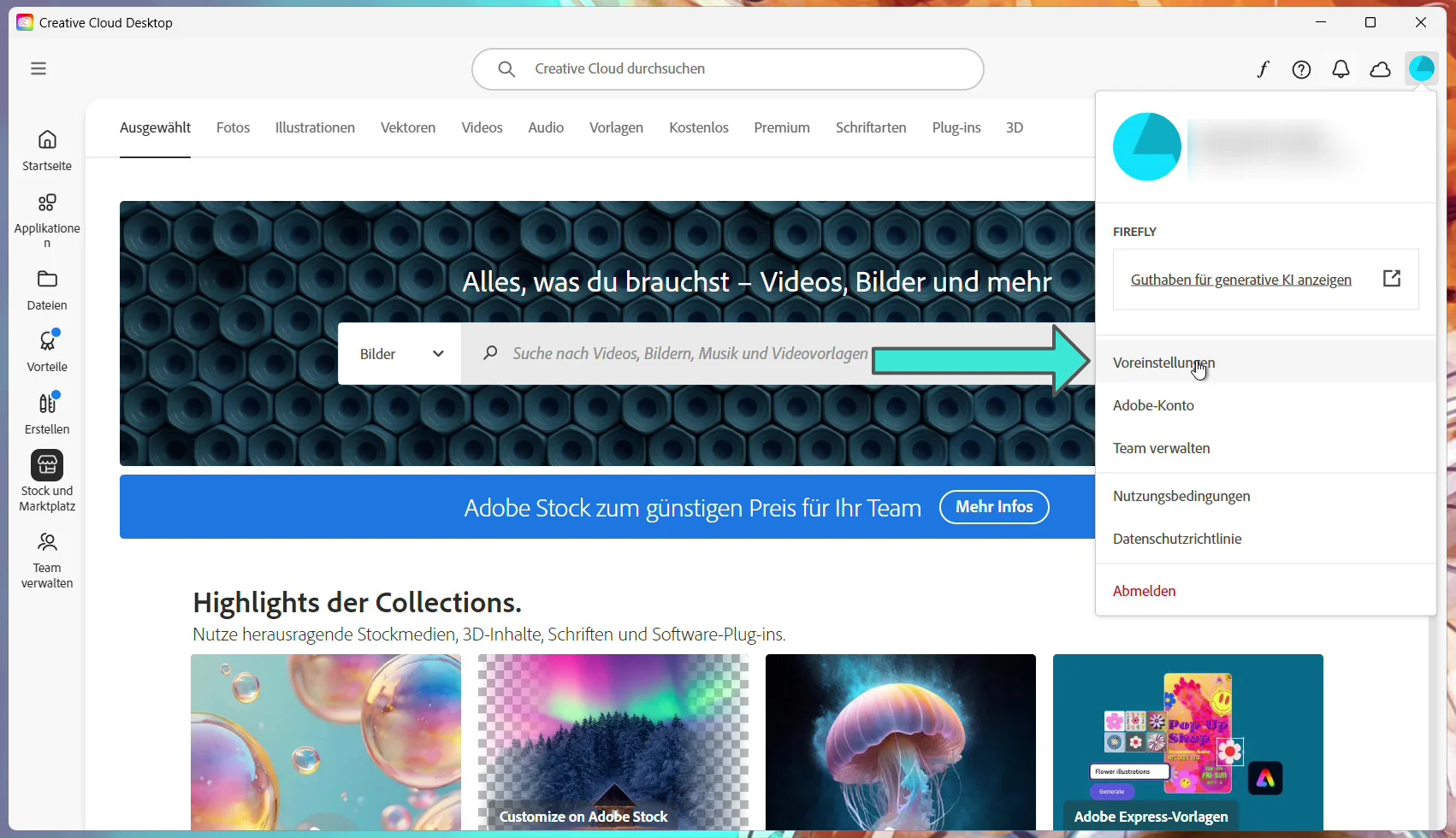Image resolution: width=1456 pixels, height=838 pixels.
Task: Open the Customize on Adobe Stock thumbnail
Action: coord(613,742)
